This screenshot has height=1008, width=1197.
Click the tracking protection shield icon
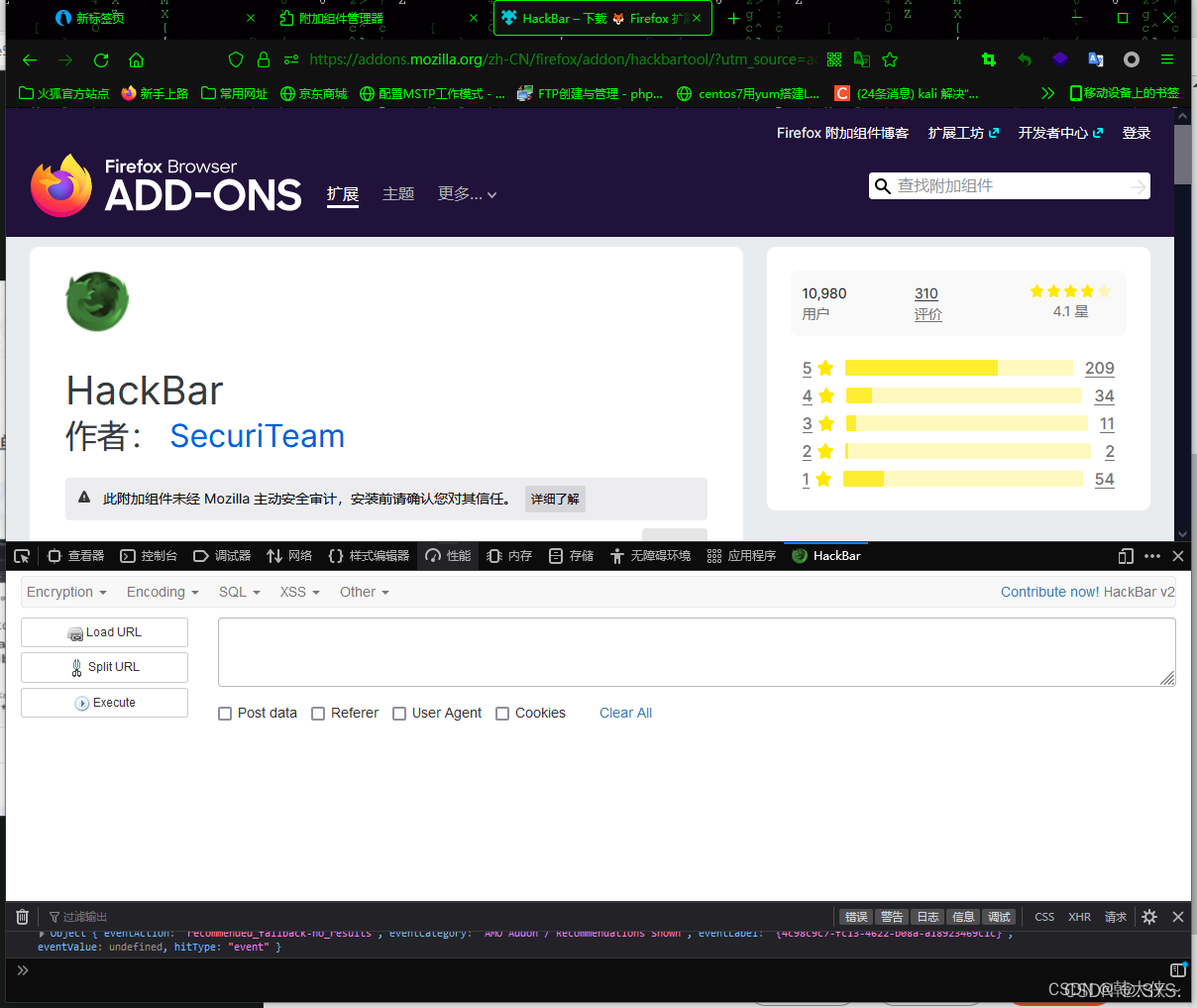pyautogui.click(x=236, y=59)
